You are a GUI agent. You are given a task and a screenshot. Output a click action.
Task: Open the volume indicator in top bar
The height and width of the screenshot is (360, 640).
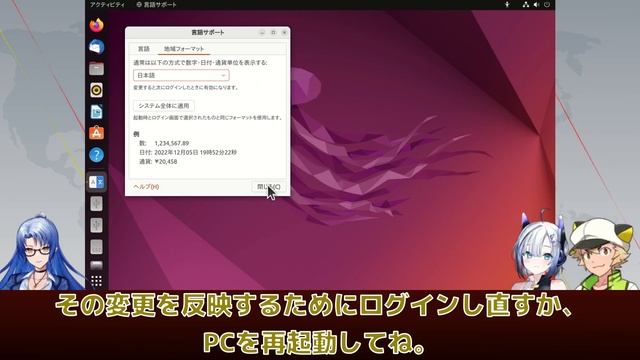[536, 4]
